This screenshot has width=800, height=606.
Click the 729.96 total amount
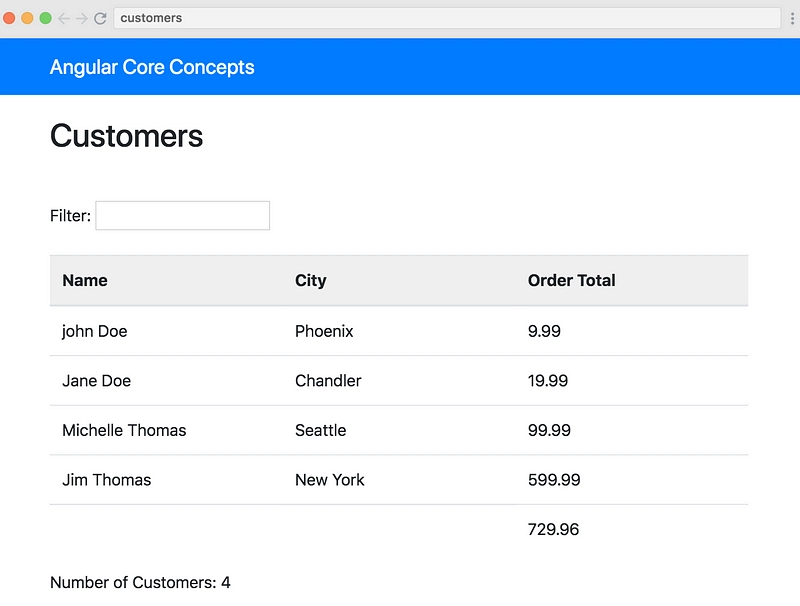(553, 529)
